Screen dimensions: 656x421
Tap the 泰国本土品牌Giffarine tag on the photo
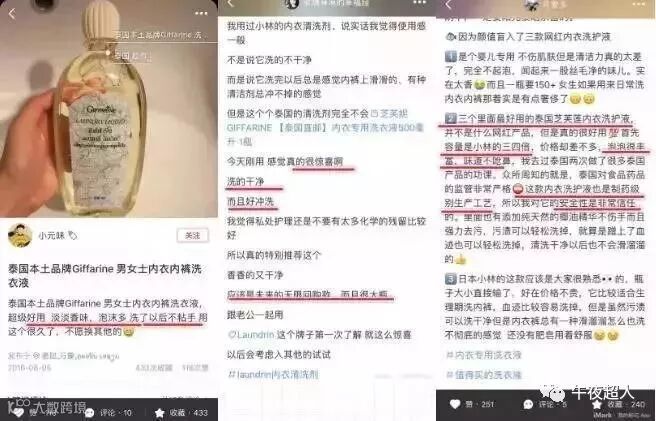[x=161, y=35]
